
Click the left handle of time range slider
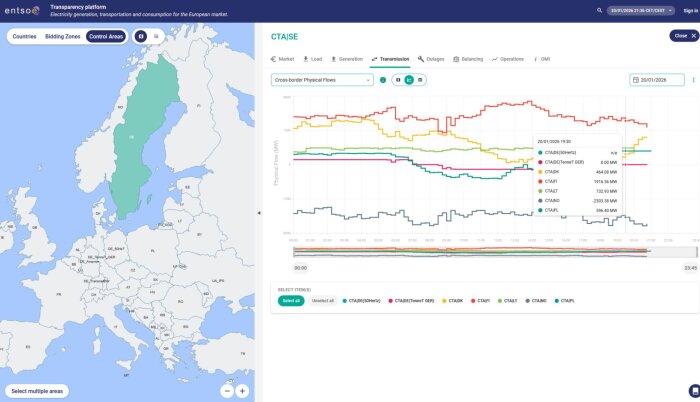pos(294,252)
